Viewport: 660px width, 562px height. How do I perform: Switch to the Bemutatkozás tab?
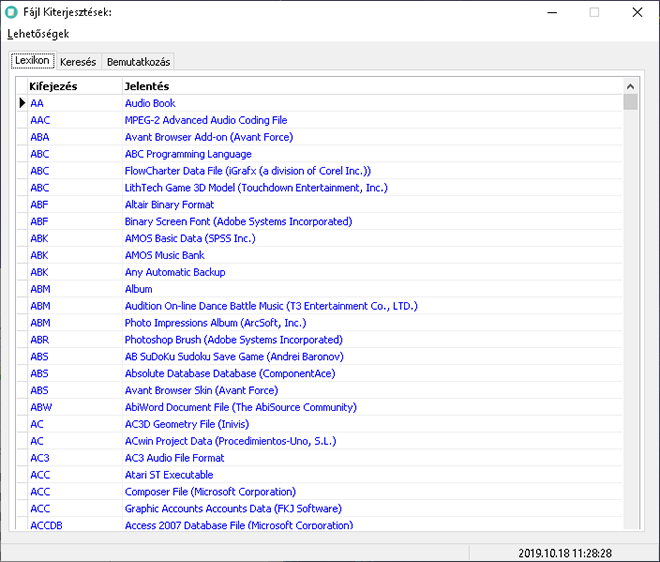click(x=138, y=62)
